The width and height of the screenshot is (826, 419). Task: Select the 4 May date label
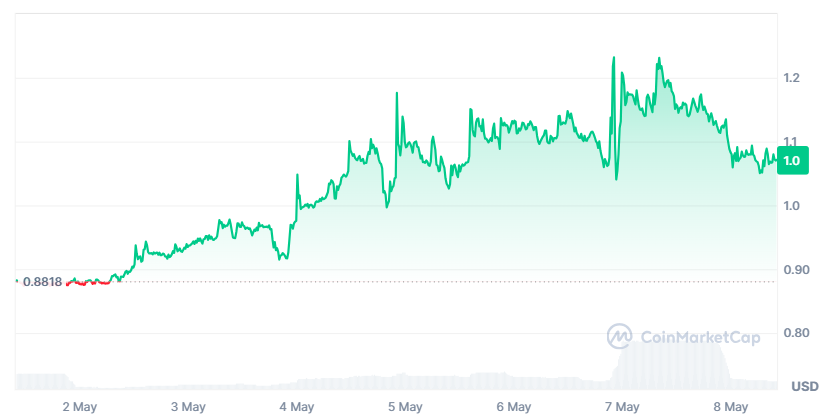tap(297, 407)
